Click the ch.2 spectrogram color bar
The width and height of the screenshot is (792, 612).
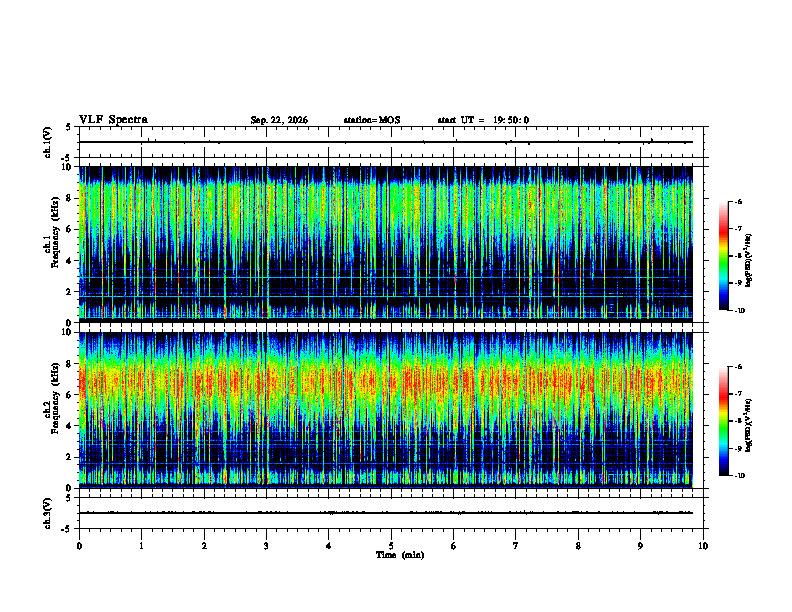[723, 421]
